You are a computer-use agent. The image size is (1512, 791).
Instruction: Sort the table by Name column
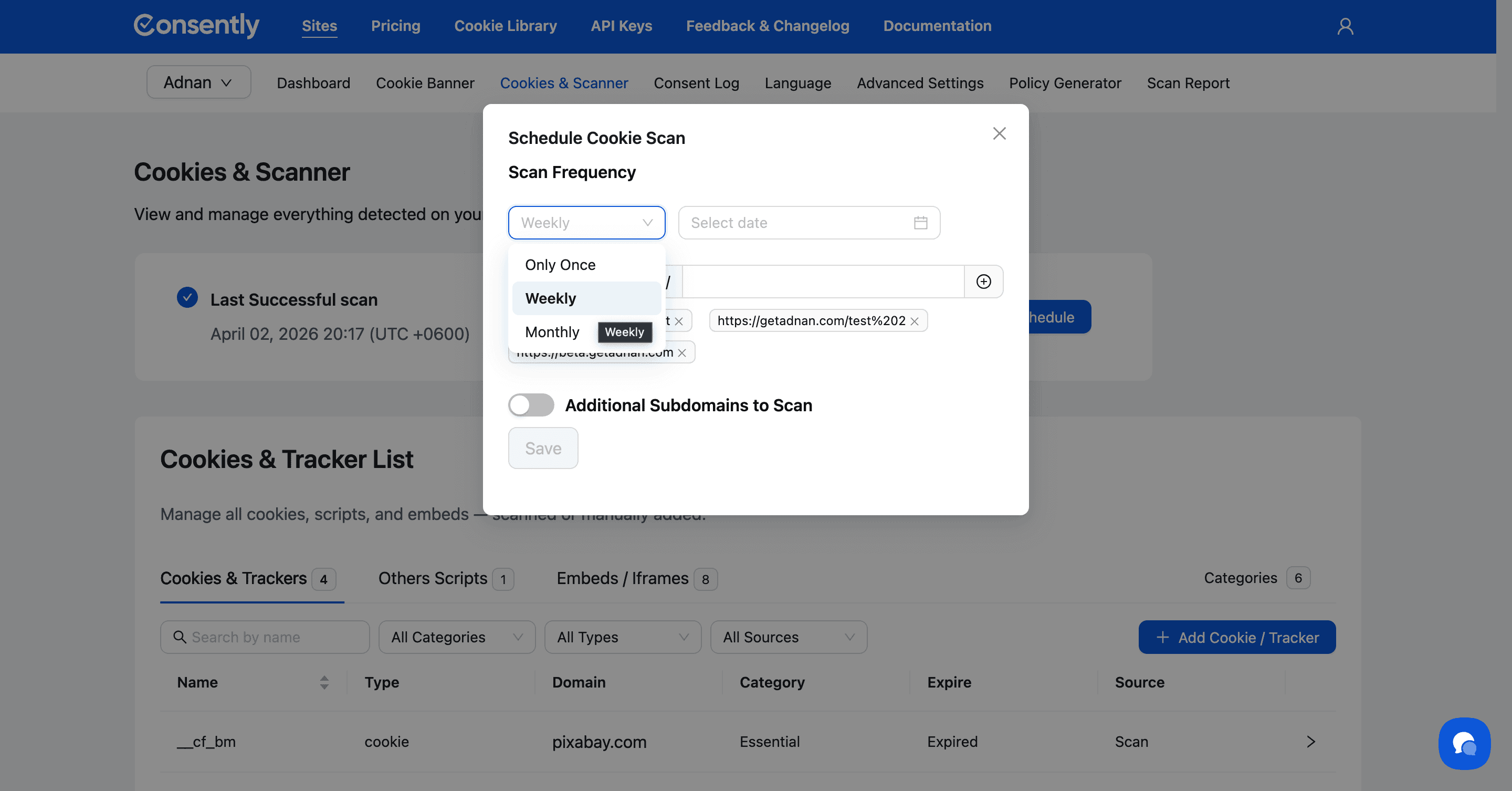(324, 682)
